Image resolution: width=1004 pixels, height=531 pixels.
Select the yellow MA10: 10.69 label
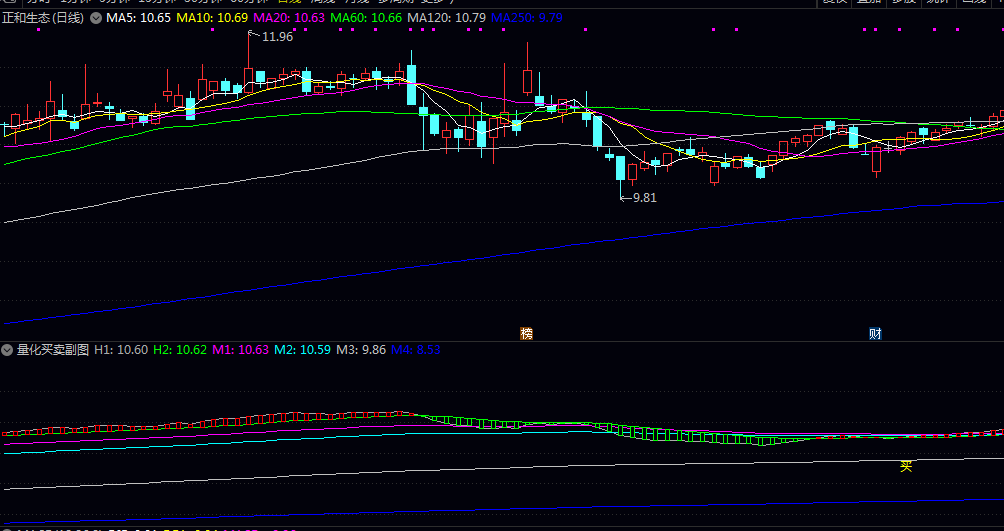(211, 18)
